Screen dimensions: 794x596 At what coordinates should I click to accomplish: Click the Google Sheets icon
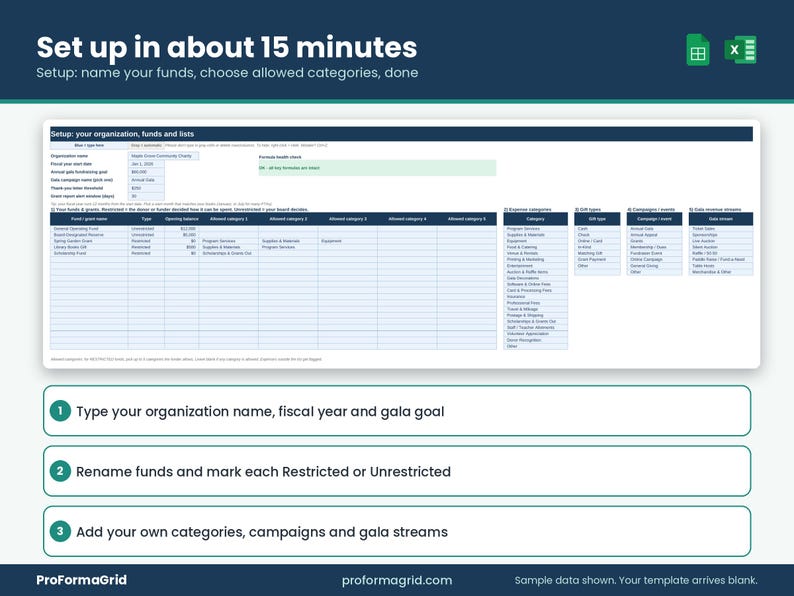697,50
